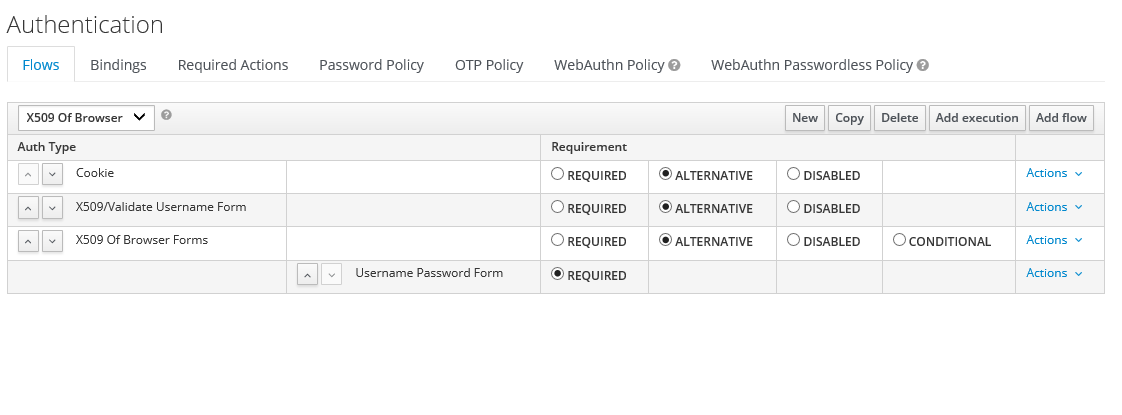Delete the selected flow
Viewport: 1122px width, 415px height.
pyautogui.click(x=899, y=118)
